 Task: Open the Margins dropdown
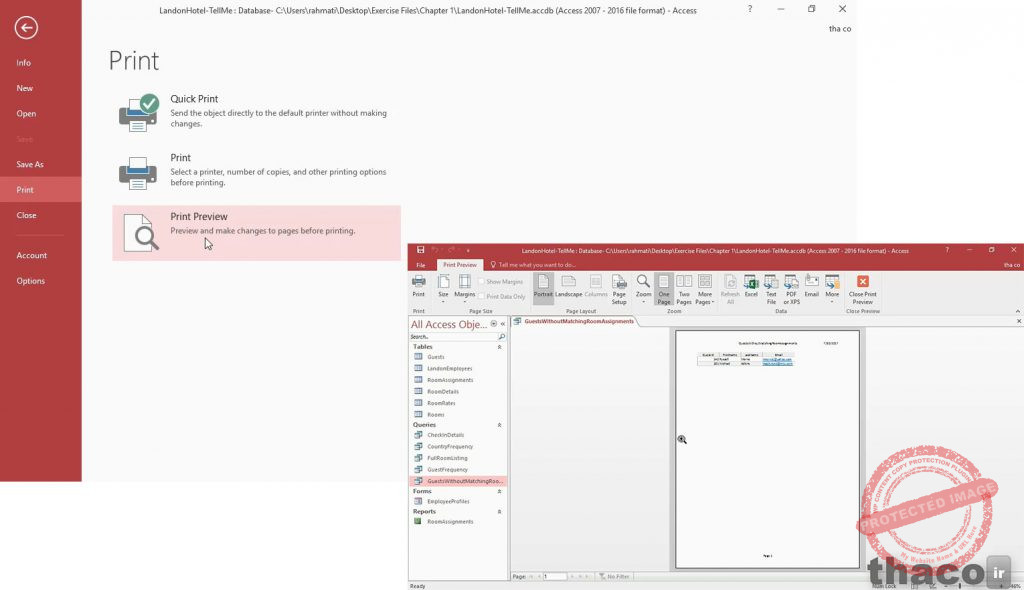pyautogui.click(x=464, y=289)
